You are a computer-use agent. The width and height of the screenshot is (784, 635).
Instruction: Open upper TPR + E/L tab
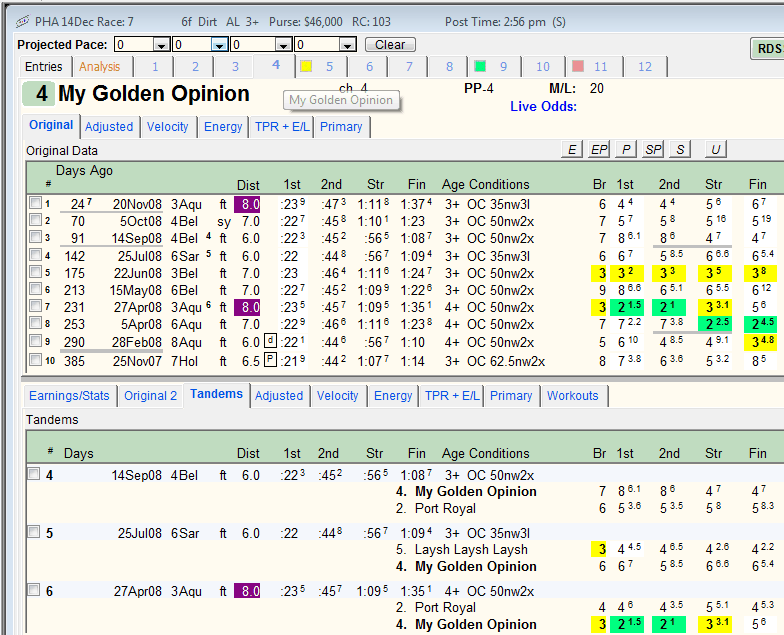coord(282,127)
